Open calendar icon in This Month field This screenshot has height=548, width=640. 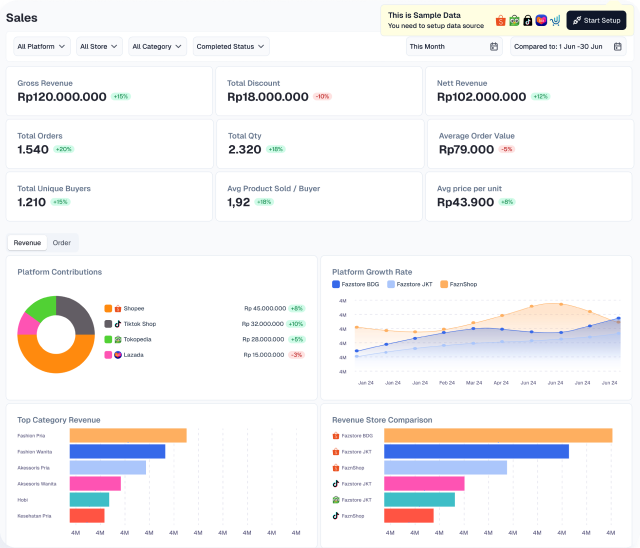[494, 46]
